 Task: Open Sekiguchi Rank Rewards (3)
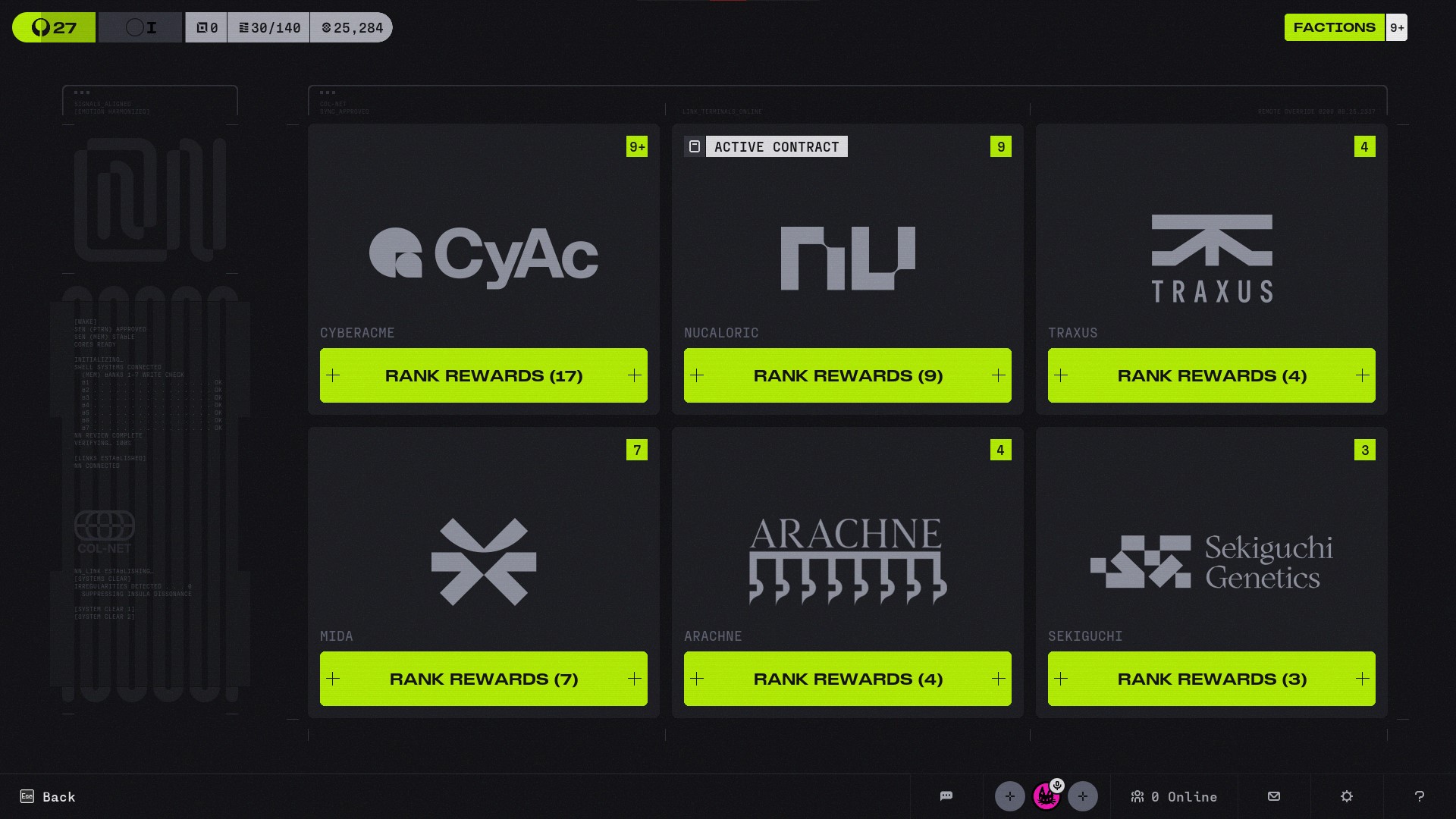[x=1212, y=679]
